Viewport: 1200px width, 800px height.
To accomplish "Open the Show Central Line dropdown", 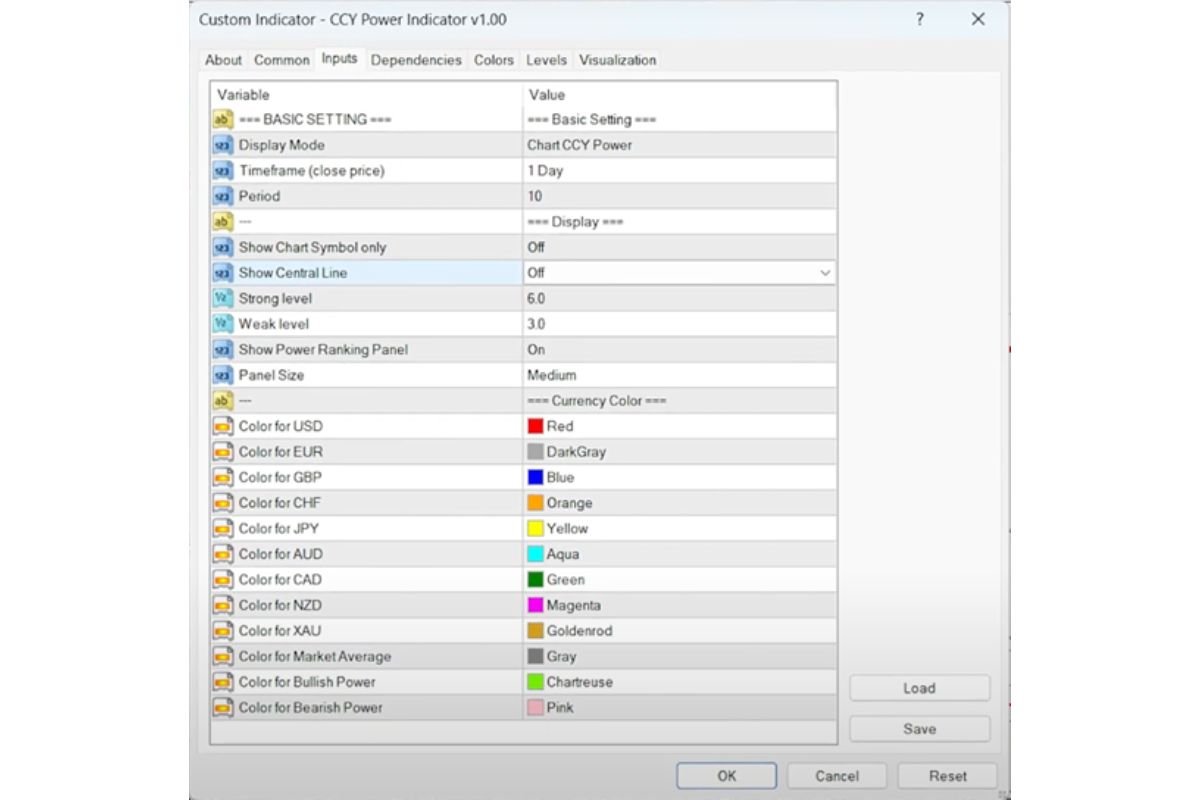I will [x=826, y=272].
